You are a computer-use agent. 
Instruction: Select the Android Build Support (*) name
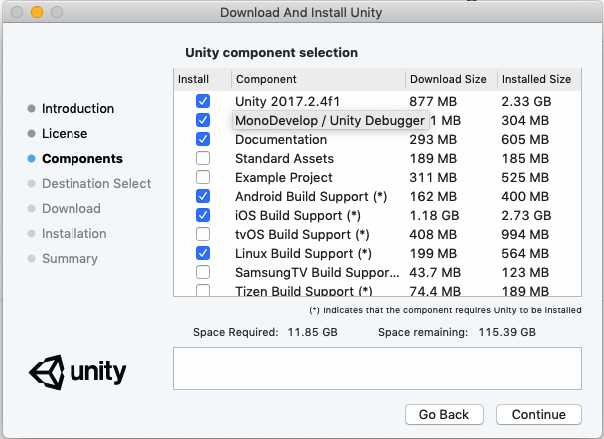click(311, 196)
